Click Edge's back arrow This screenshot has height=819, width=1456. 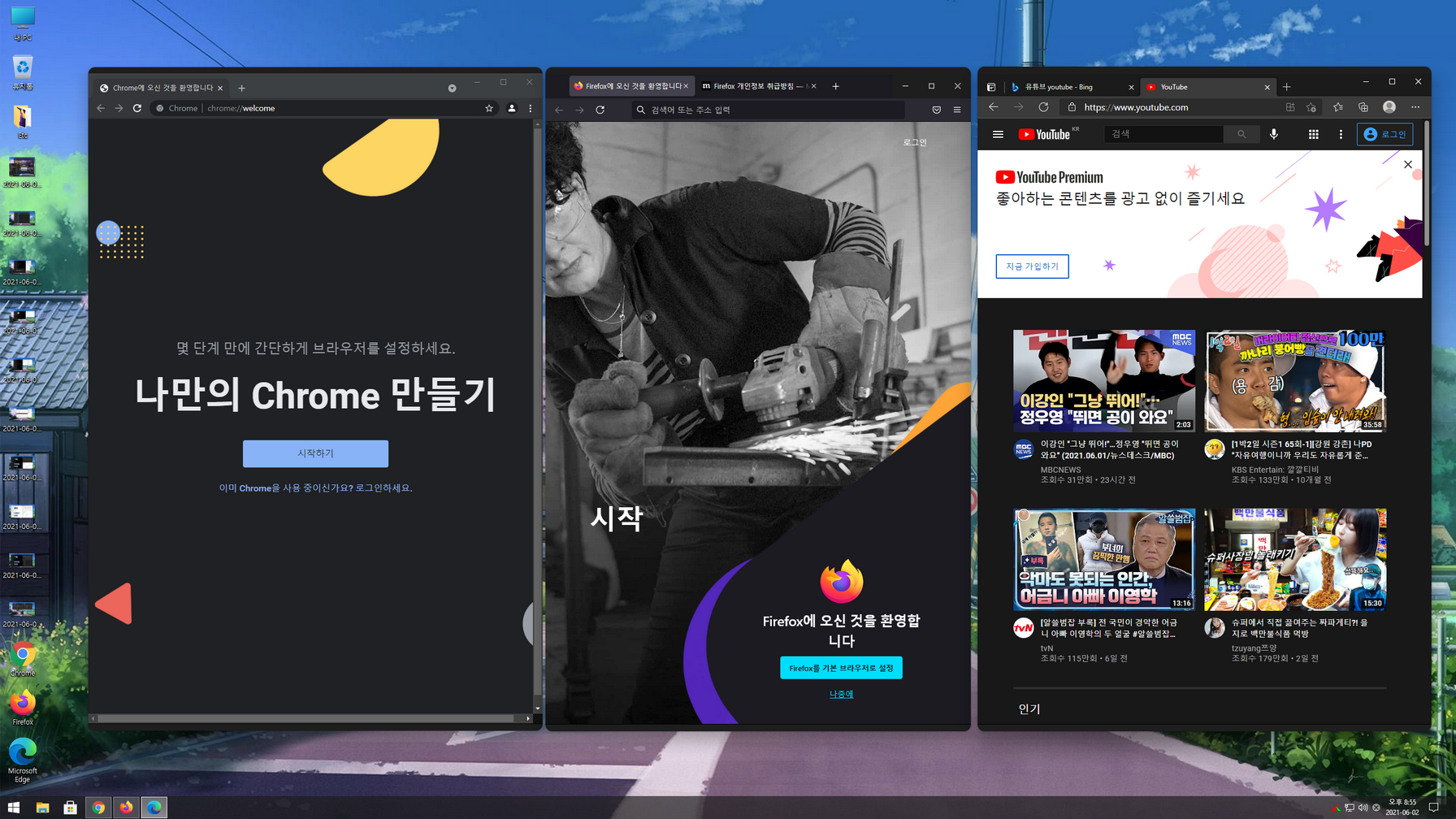coord(994,107)
